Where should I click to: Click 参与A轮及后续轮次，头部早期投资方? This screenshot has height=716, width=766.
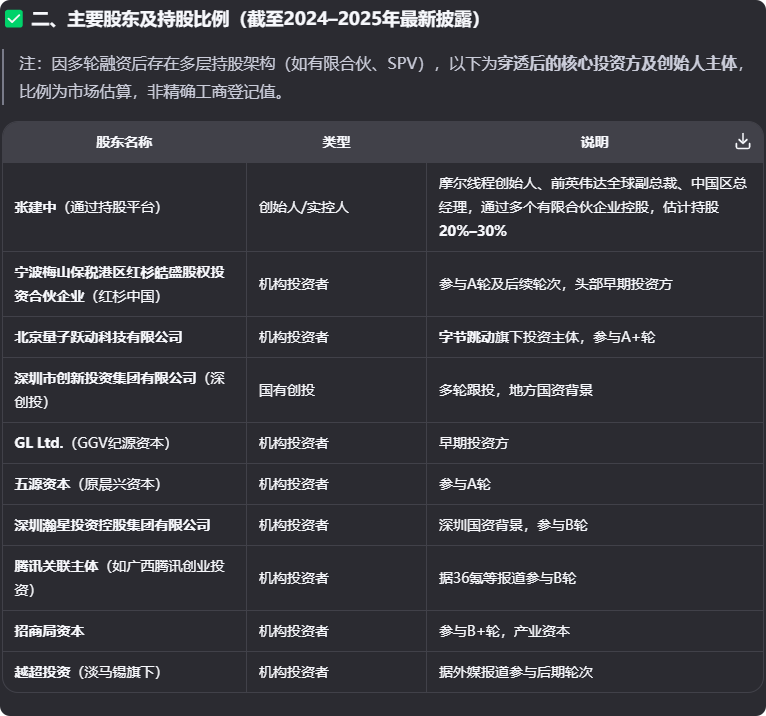click(x=555, y=284)
